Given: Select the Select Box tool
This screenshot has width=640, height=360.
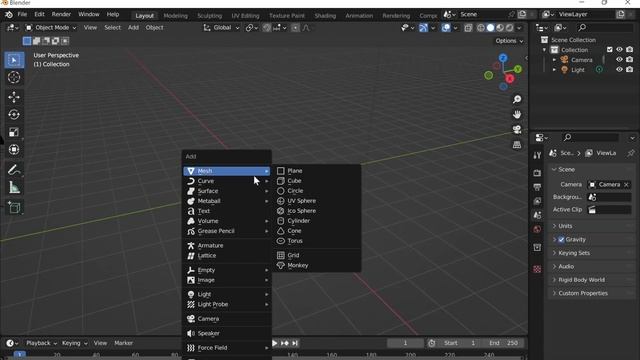Looking at the screenshot, I should click(14, 60).
